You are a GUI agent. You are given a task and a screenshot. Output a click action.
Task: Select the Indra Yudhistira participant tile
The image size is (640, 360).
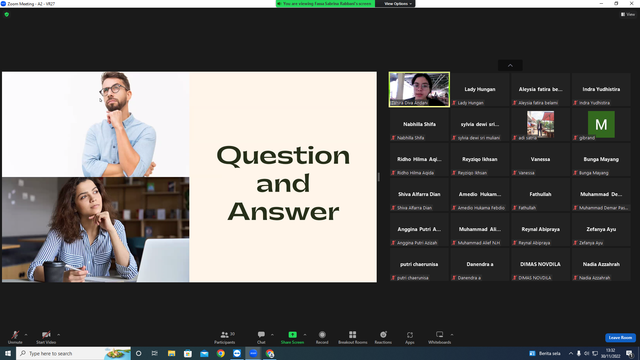pos(601,89)
